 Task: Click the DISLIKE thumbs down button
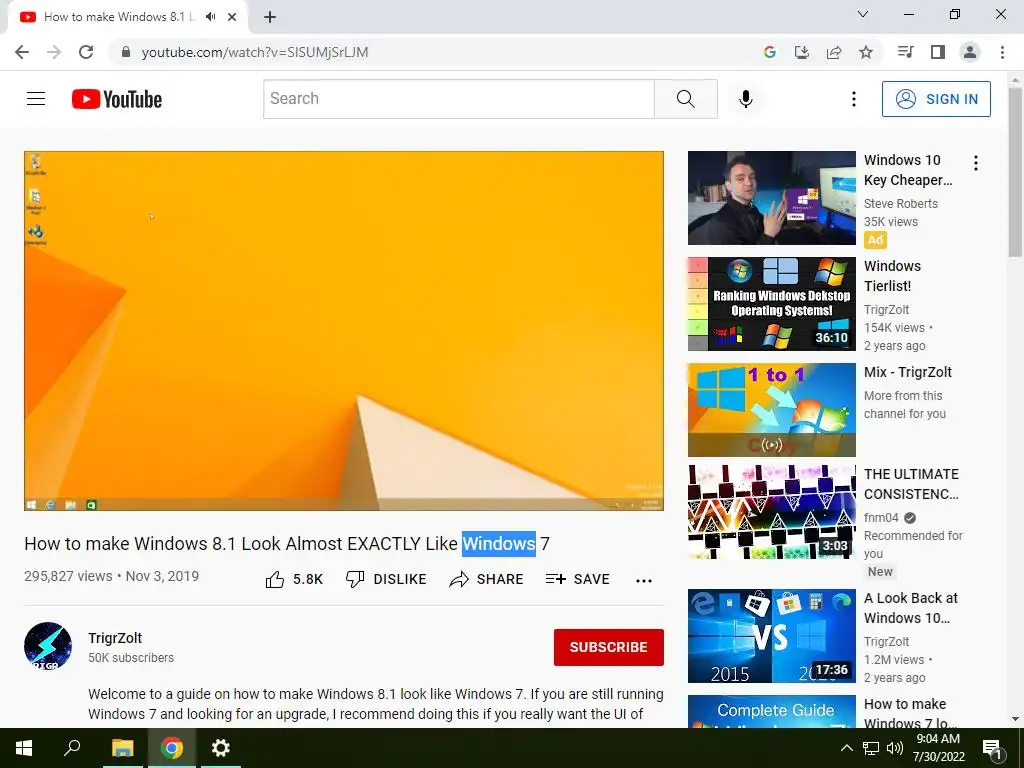pyautogui.click(x=386, y=579)
